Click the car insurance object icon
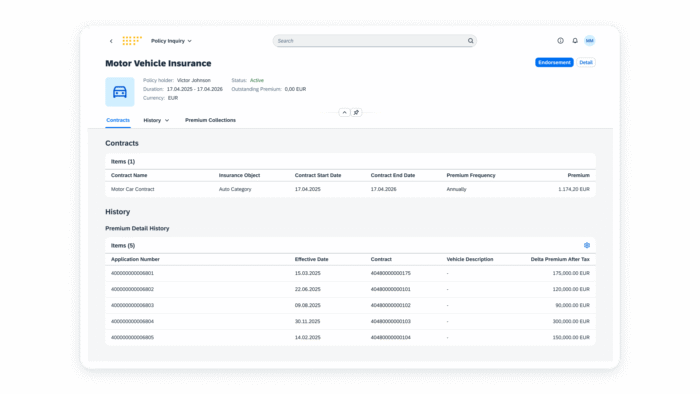Image resolution: width=700 pixels, height=394 pixels. pos(120,92)
